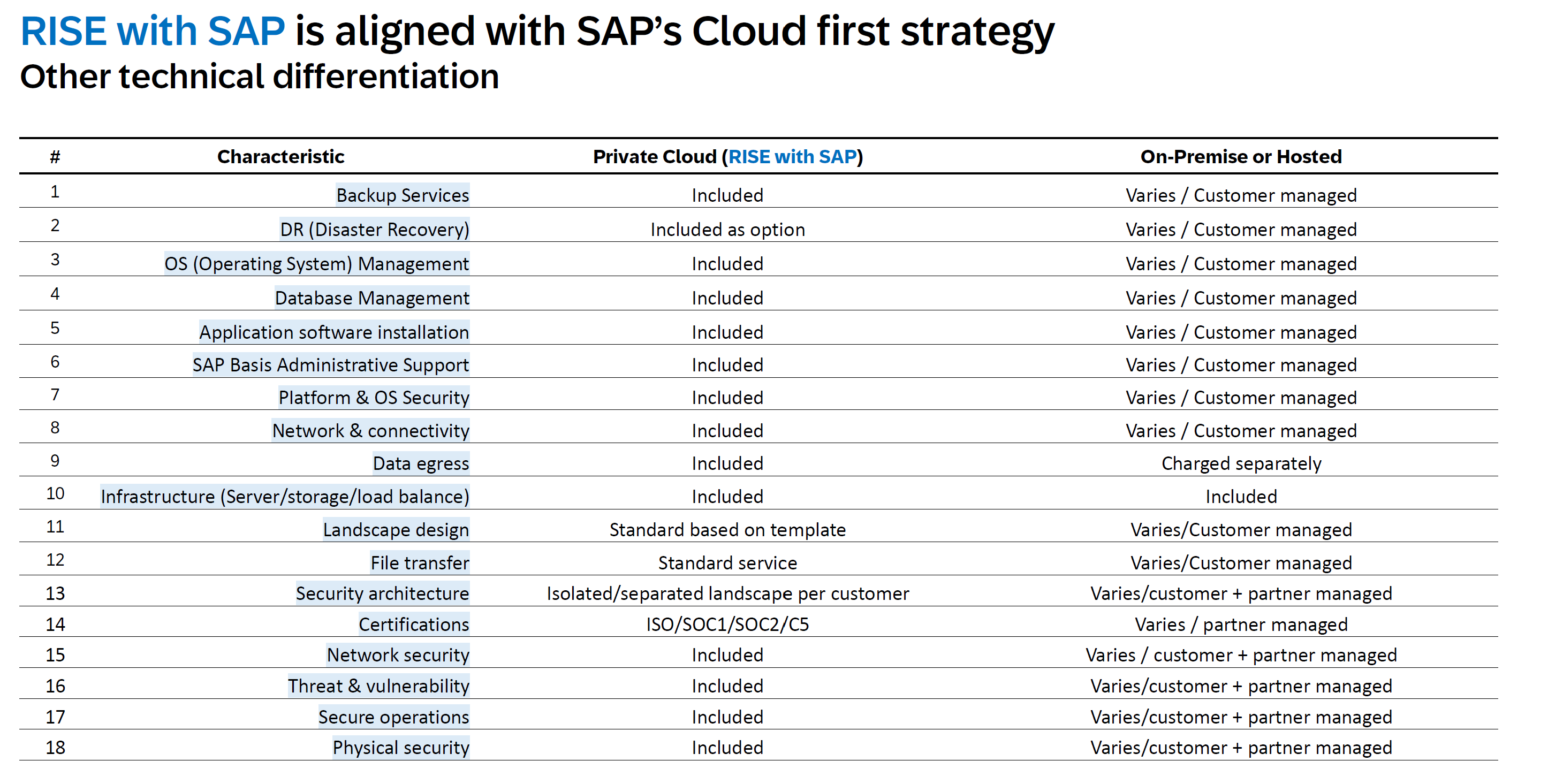1563x784 pixels.
Task: Click the 'Backup Services' characteristic cell
Action: (403, 195)
